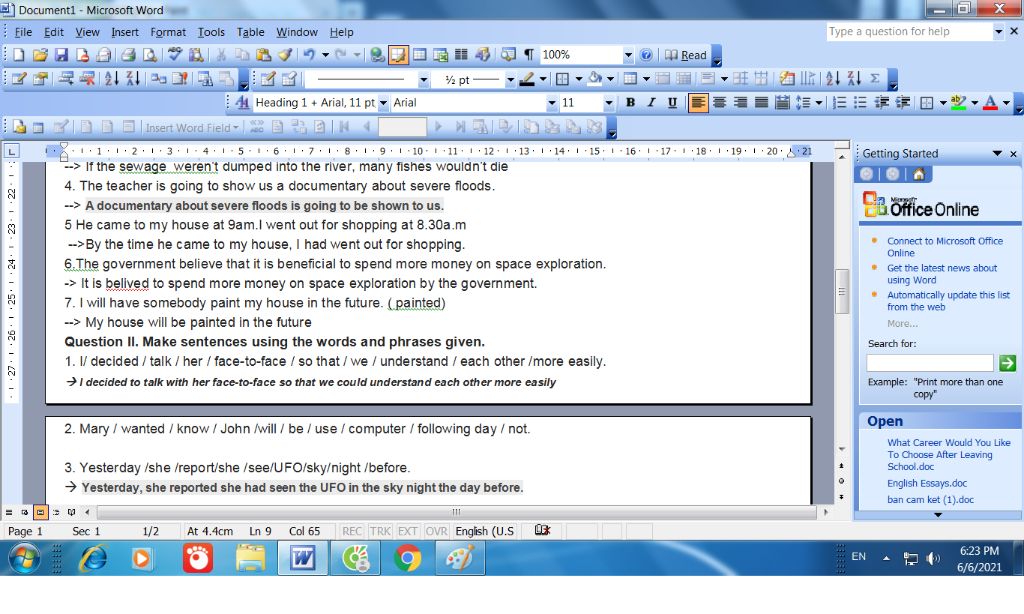
Task: Expand the Getting Started task pane menu
Action: pos(997,154)
